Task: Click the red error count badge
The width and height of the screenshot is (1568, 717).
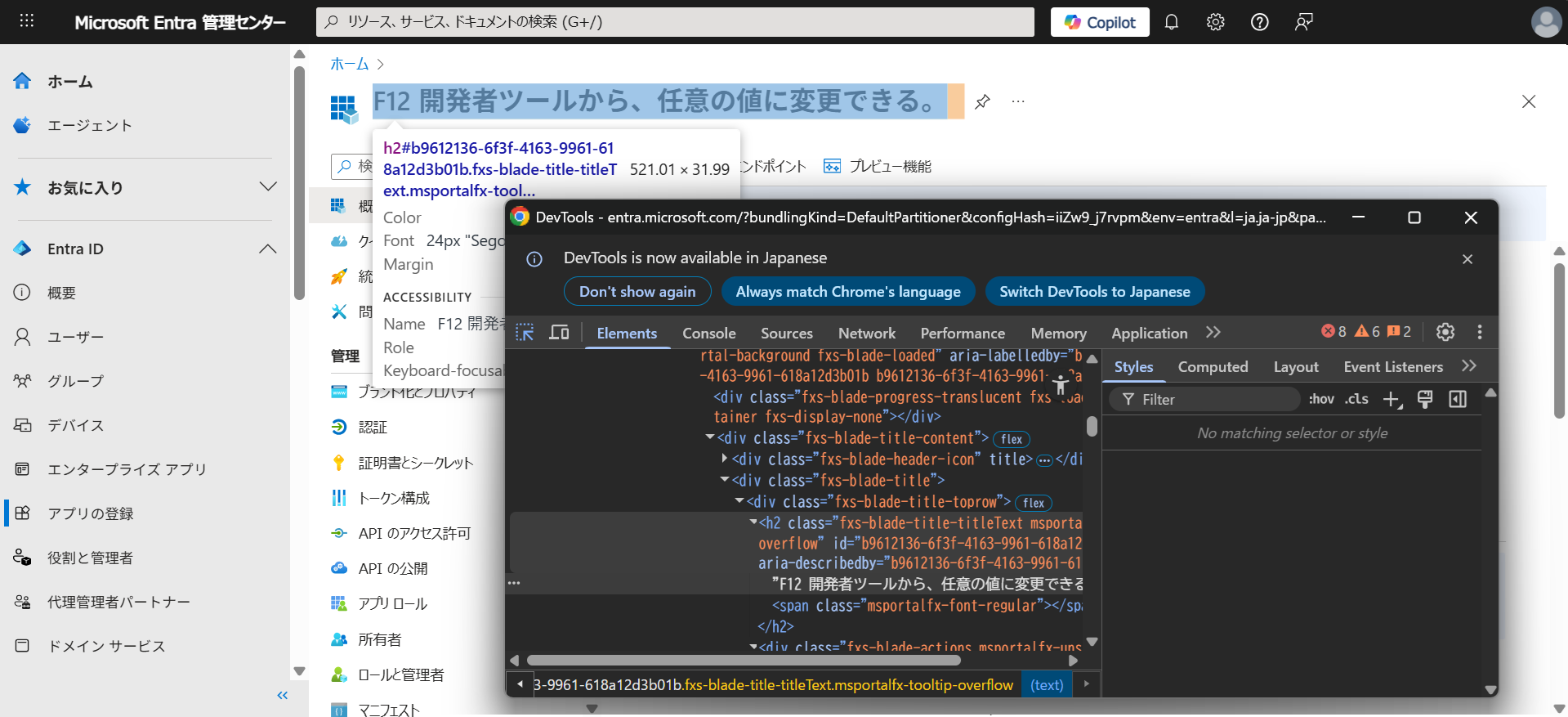Action: (x=1334, y=331)
